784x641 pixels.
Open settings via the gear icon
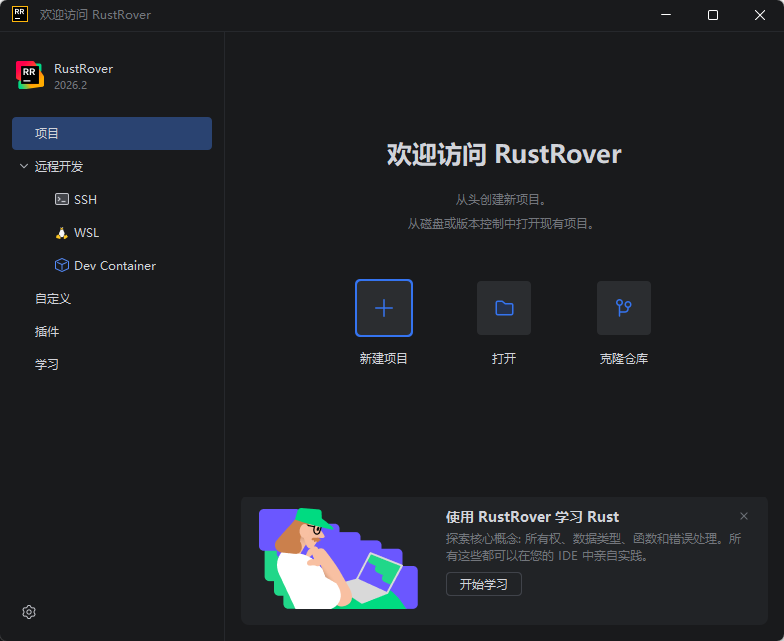coord(29,612)
